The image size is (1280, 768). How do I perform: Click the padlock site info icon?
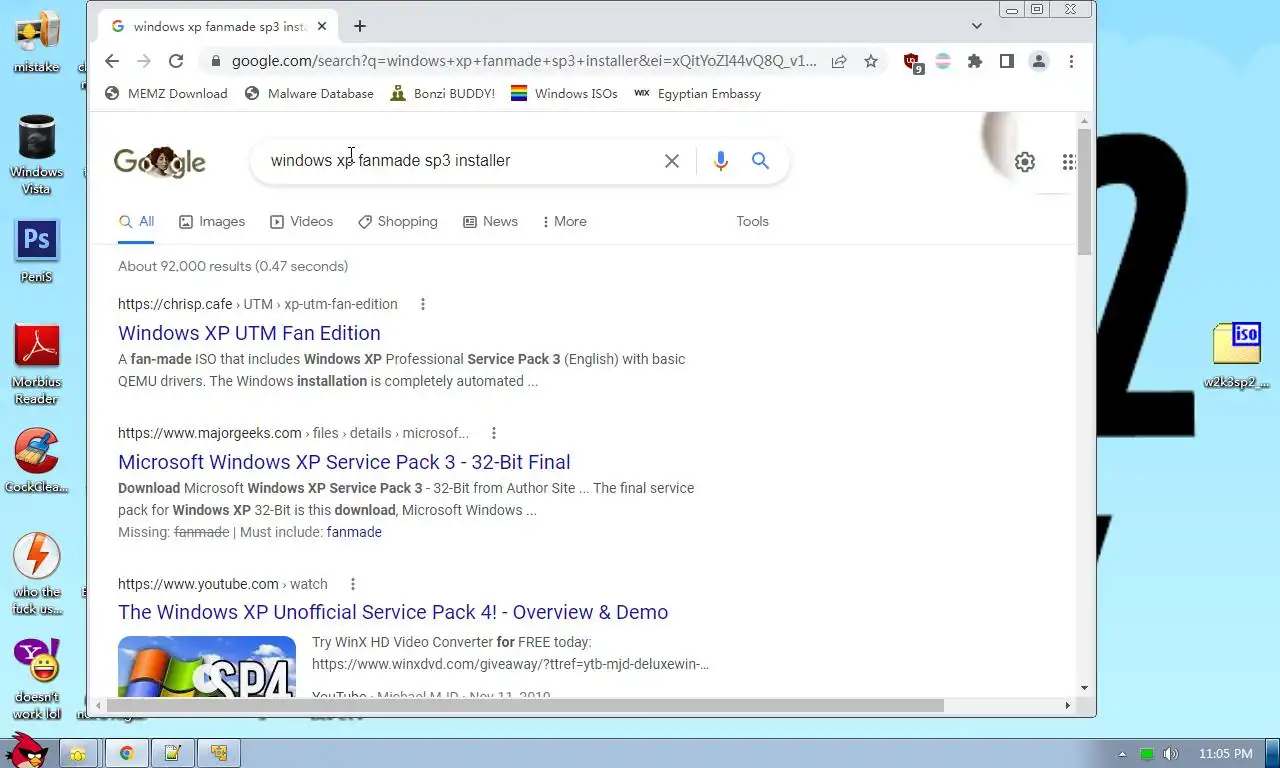pos(214,61)
